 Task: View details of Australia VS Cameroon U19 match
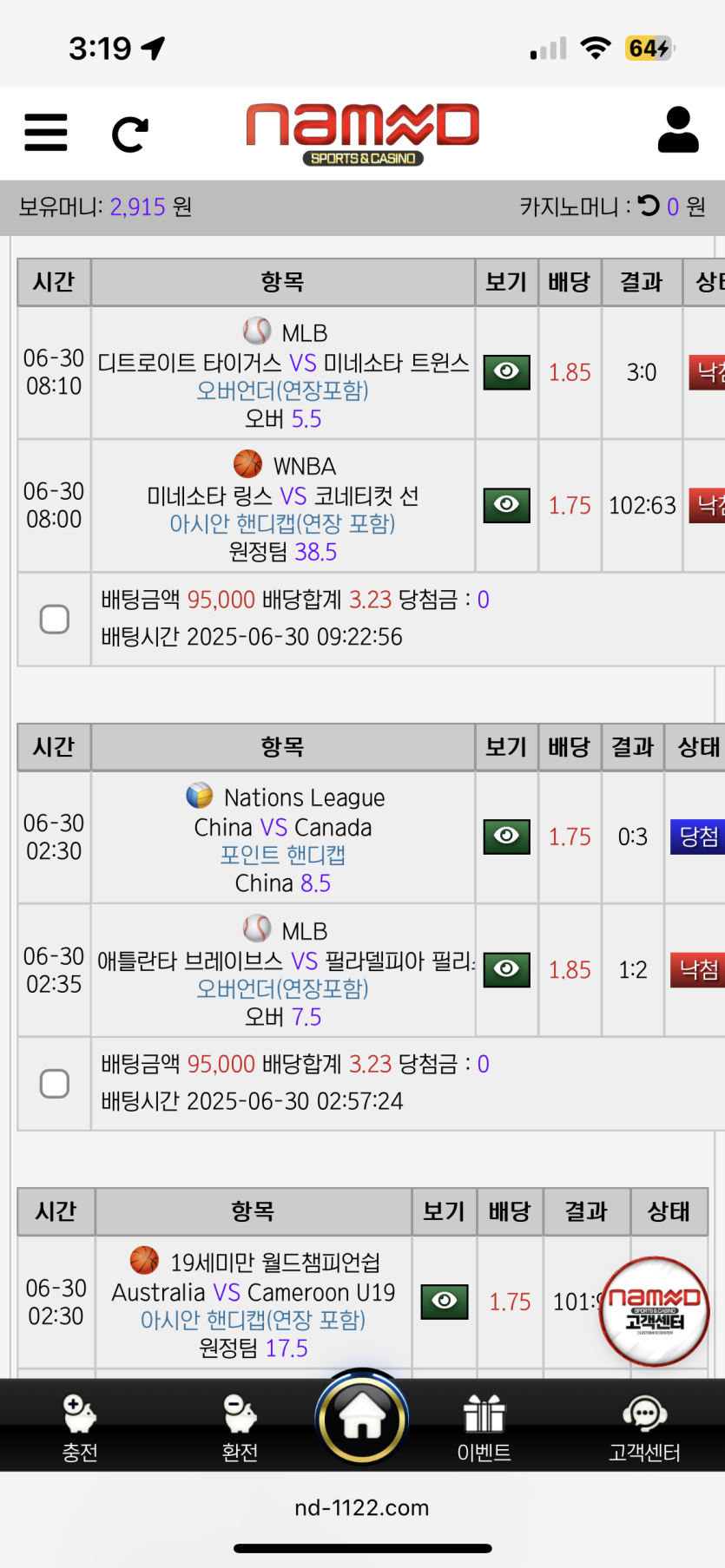click(444, 1301)
